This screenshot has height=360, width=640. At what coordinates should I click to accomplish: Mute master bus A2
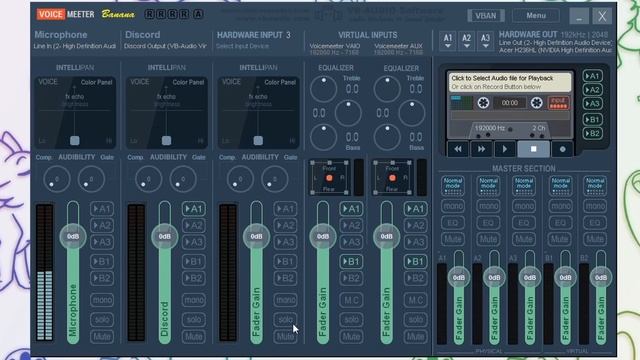point(488,239)
